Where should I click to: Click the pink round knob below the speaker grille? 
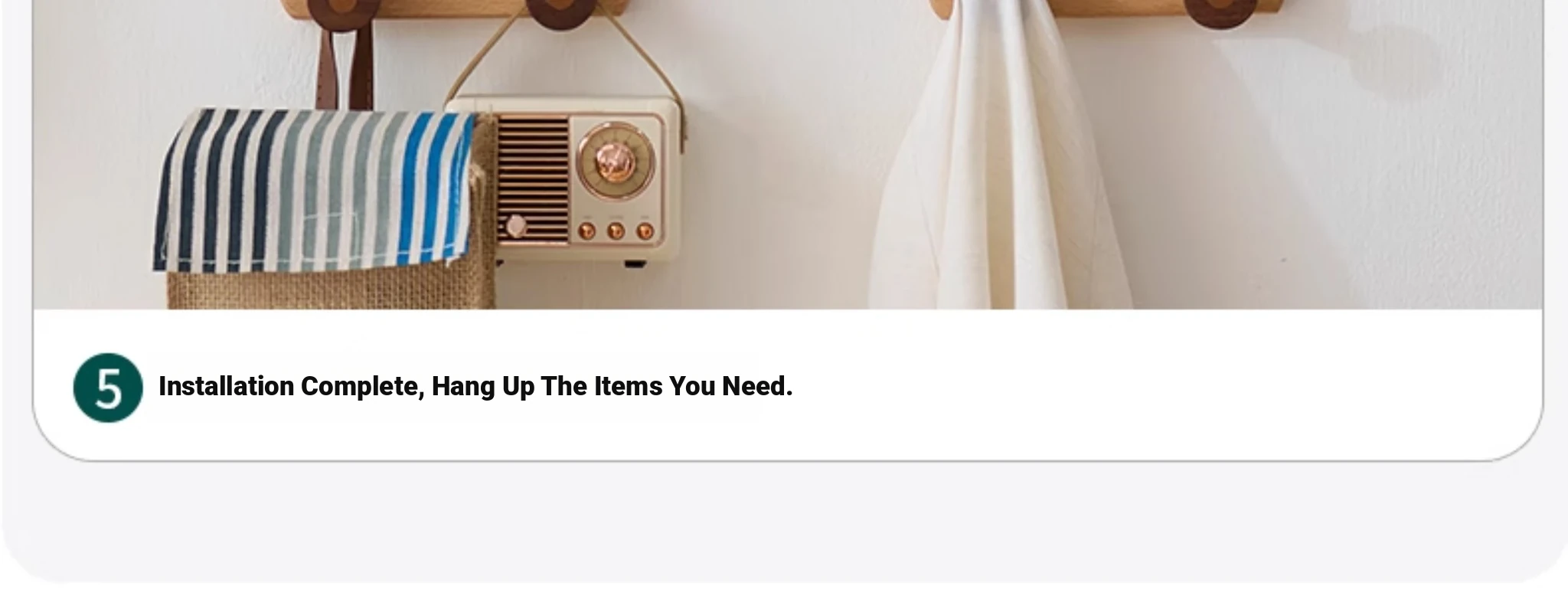click(516, 227)
